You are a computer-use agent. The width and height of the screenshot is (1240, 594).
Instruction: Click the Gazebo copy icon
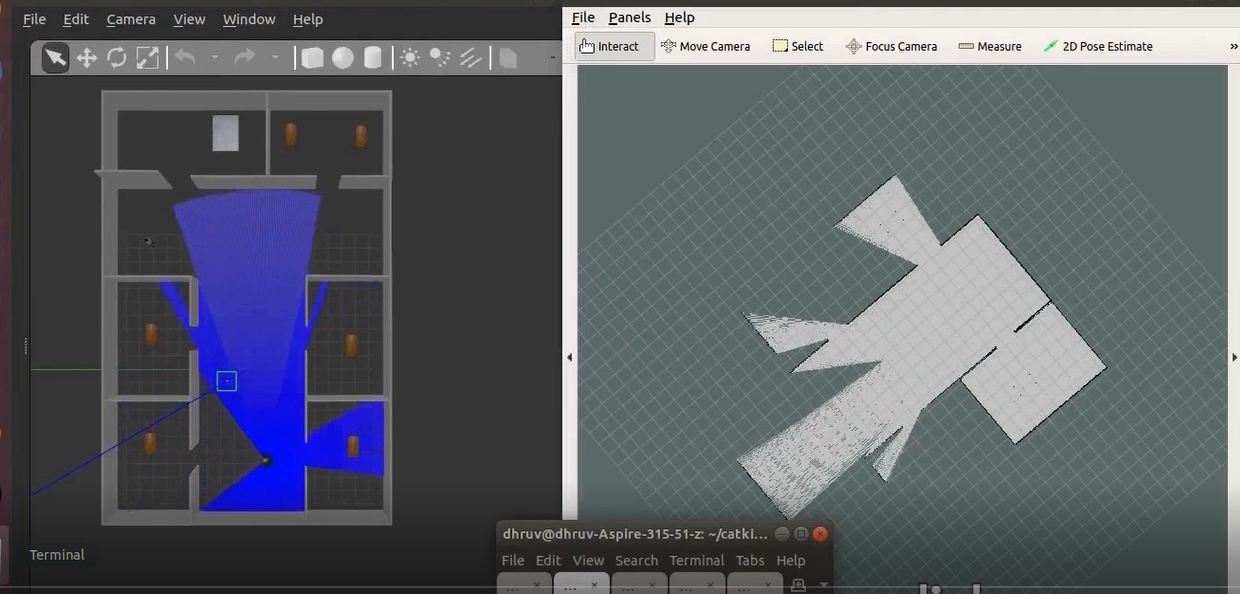(508, 58)
